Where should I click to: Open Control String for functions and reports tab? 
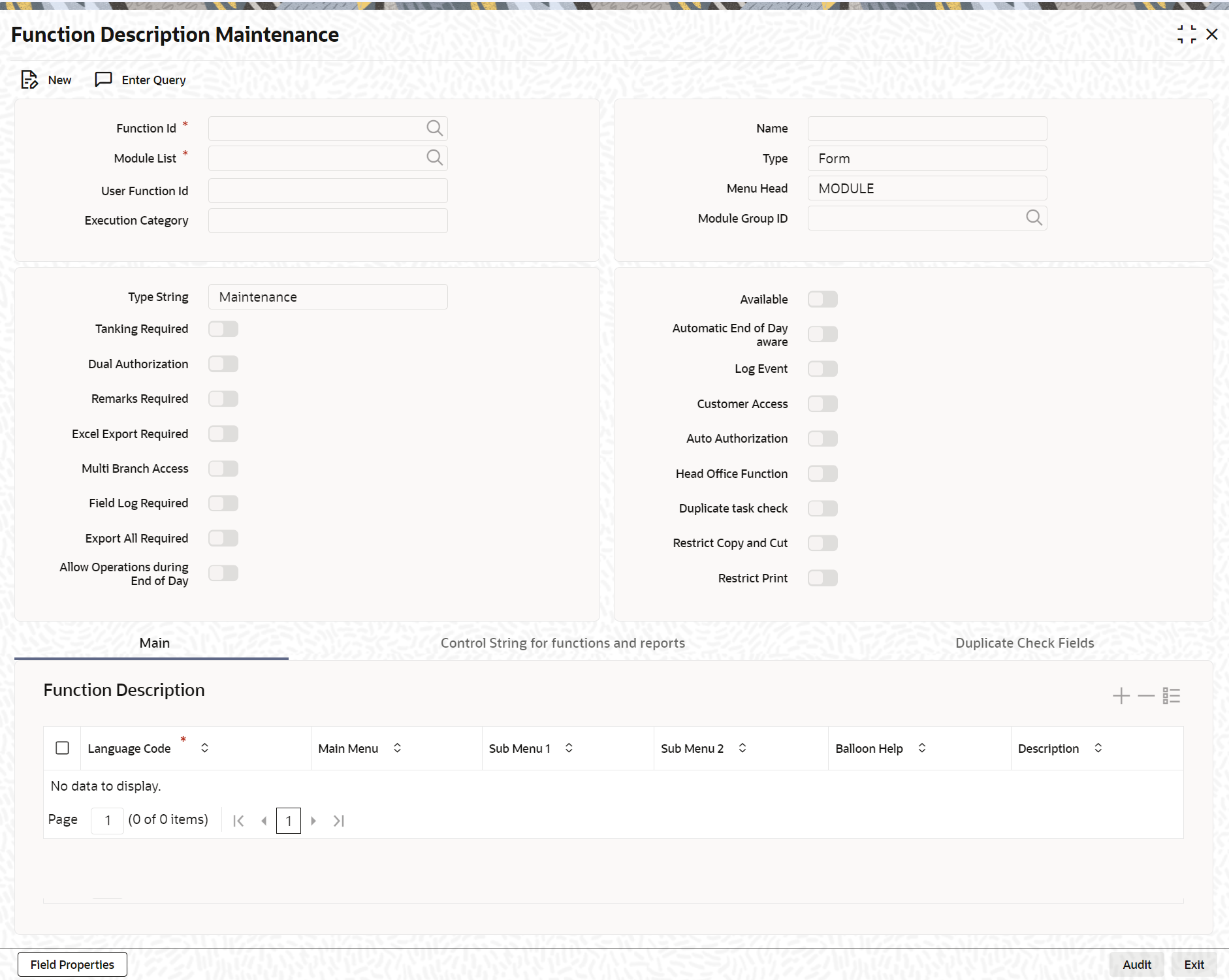[563, 643]
